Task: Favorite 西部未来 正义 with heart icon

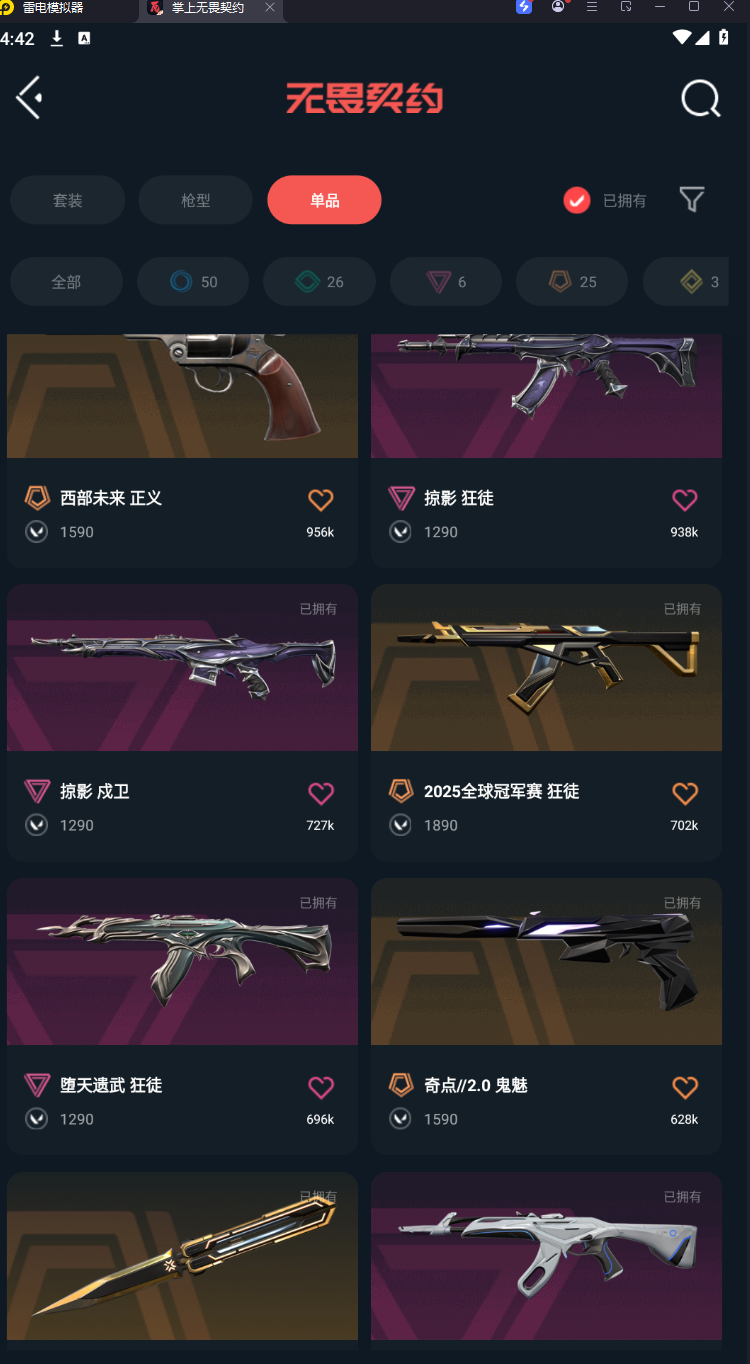Action: pos(320,499)
